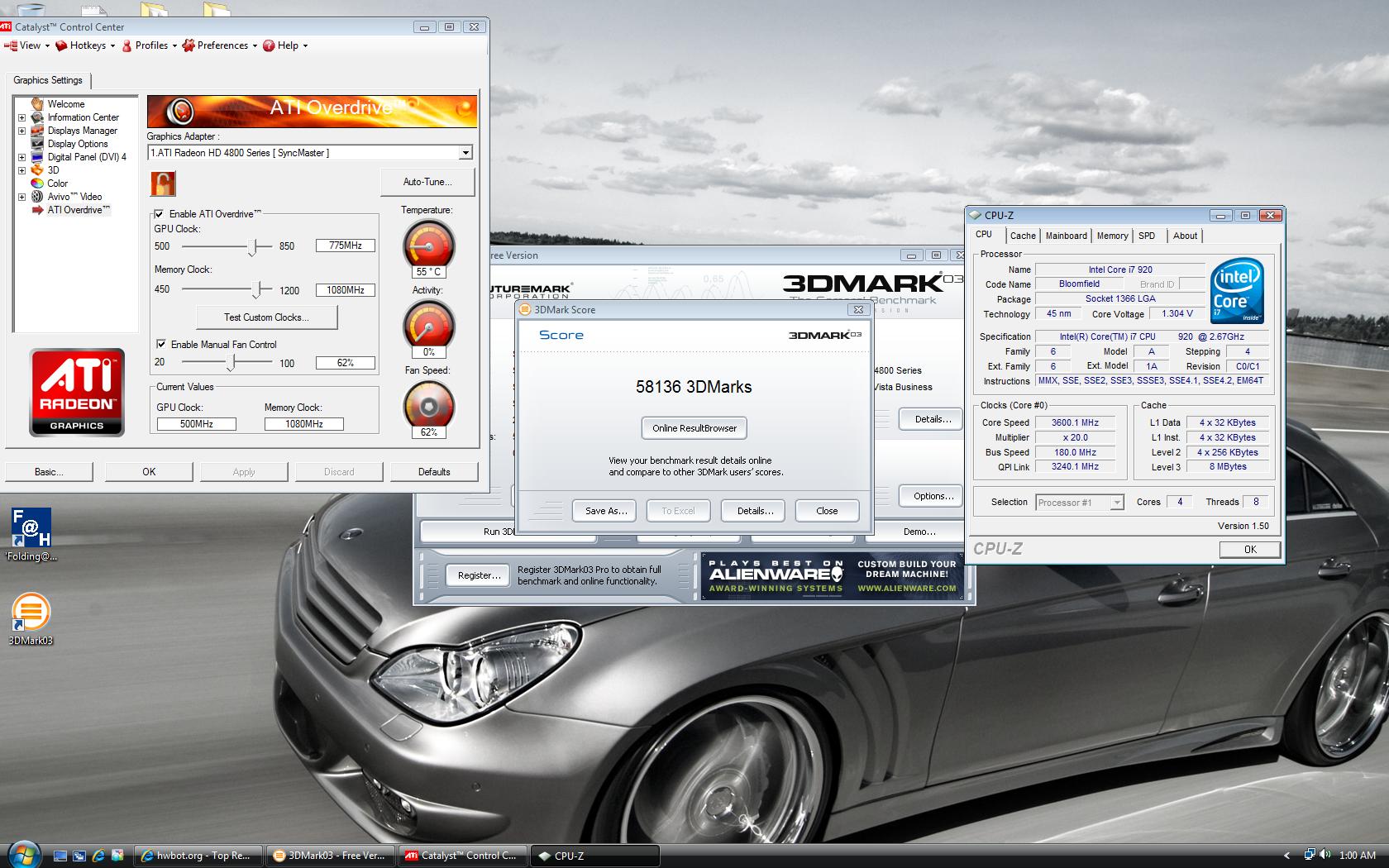Open the Hotkeys menu
1389x868 pixels.
click(87, 45)
